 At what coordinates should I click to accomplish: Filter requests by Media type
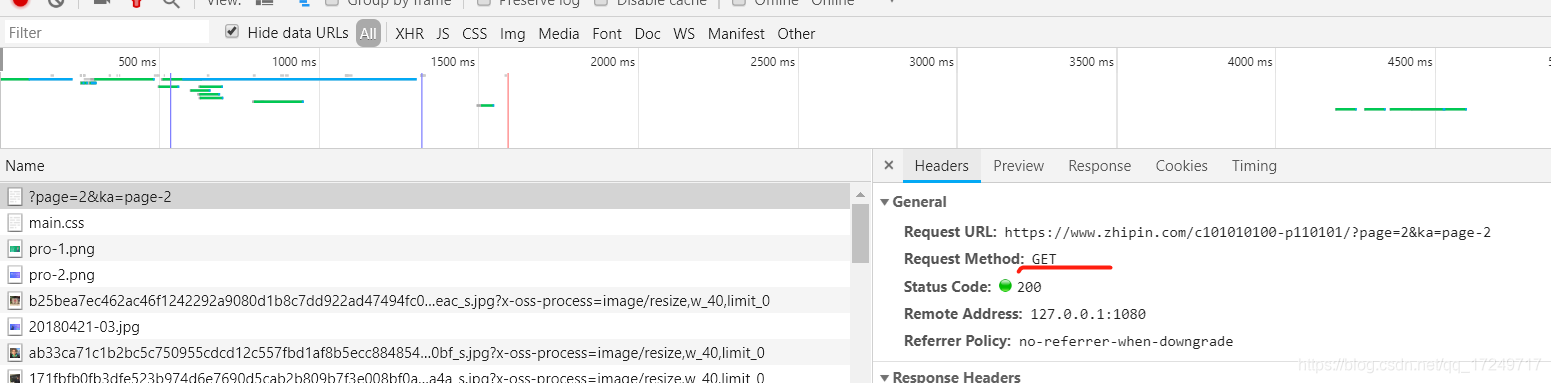559,33
